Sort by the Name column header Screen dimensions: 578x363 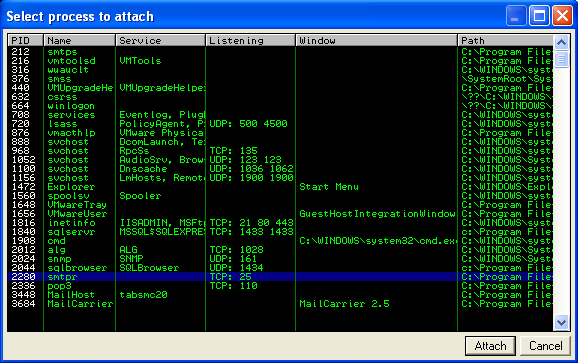pos(79,40)
